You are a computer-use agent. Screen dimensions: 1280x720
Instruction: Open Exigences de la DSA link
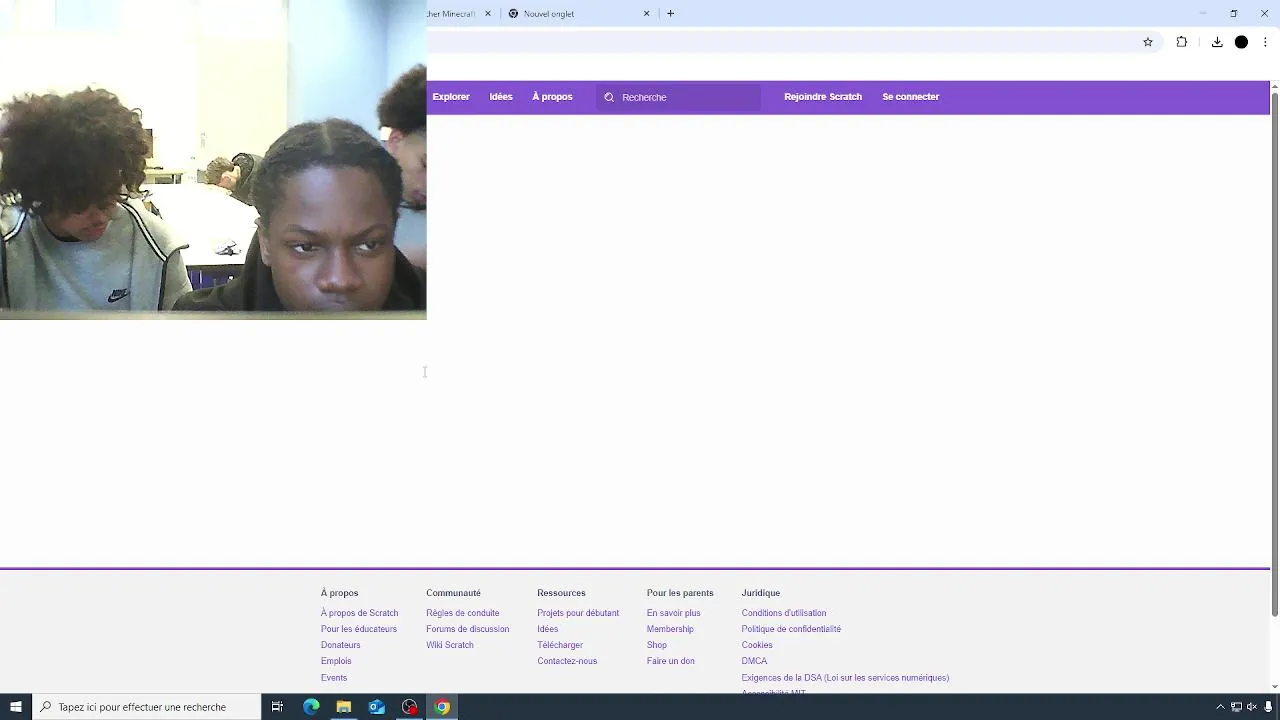coord(845,678)
